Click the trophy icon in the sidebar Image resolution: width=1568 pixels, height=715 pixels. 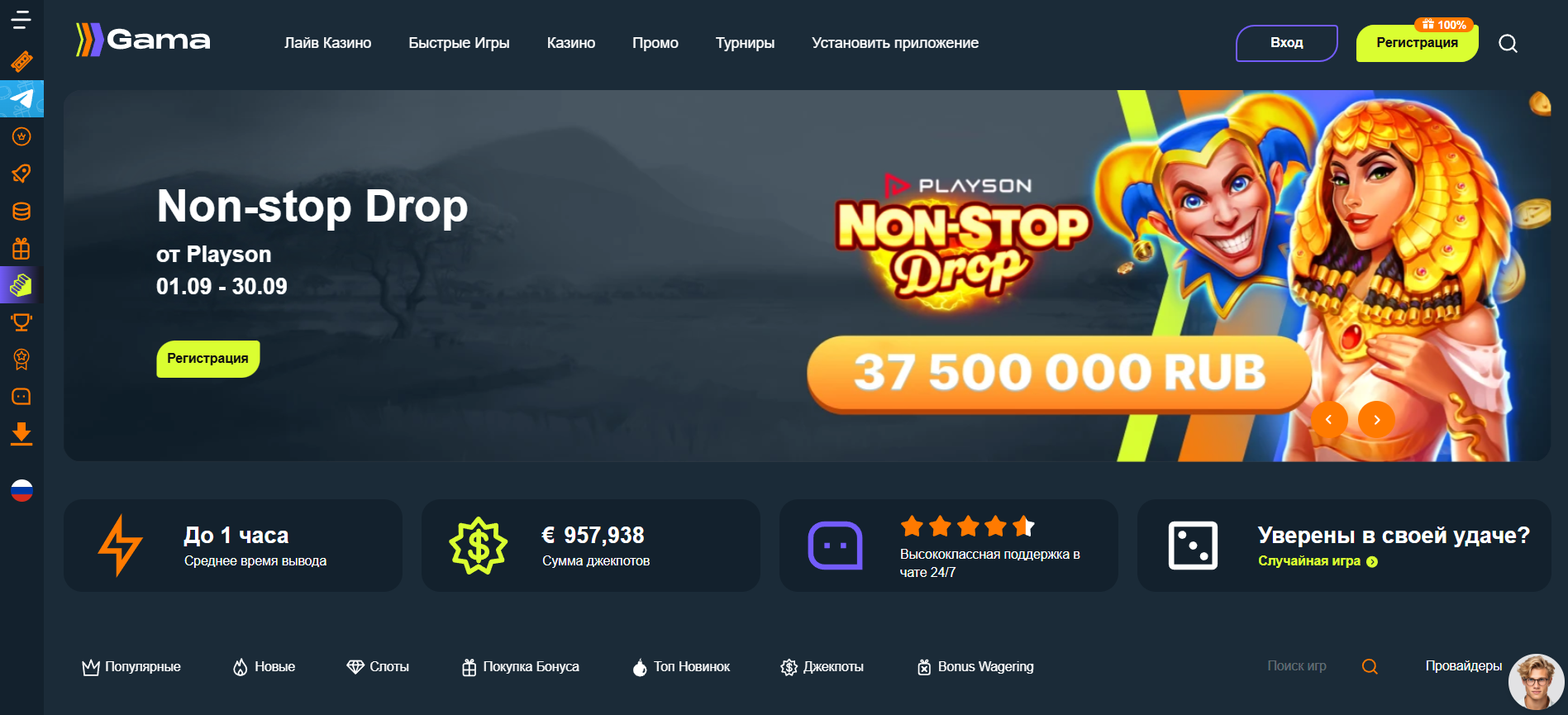[x=21, y=322]
